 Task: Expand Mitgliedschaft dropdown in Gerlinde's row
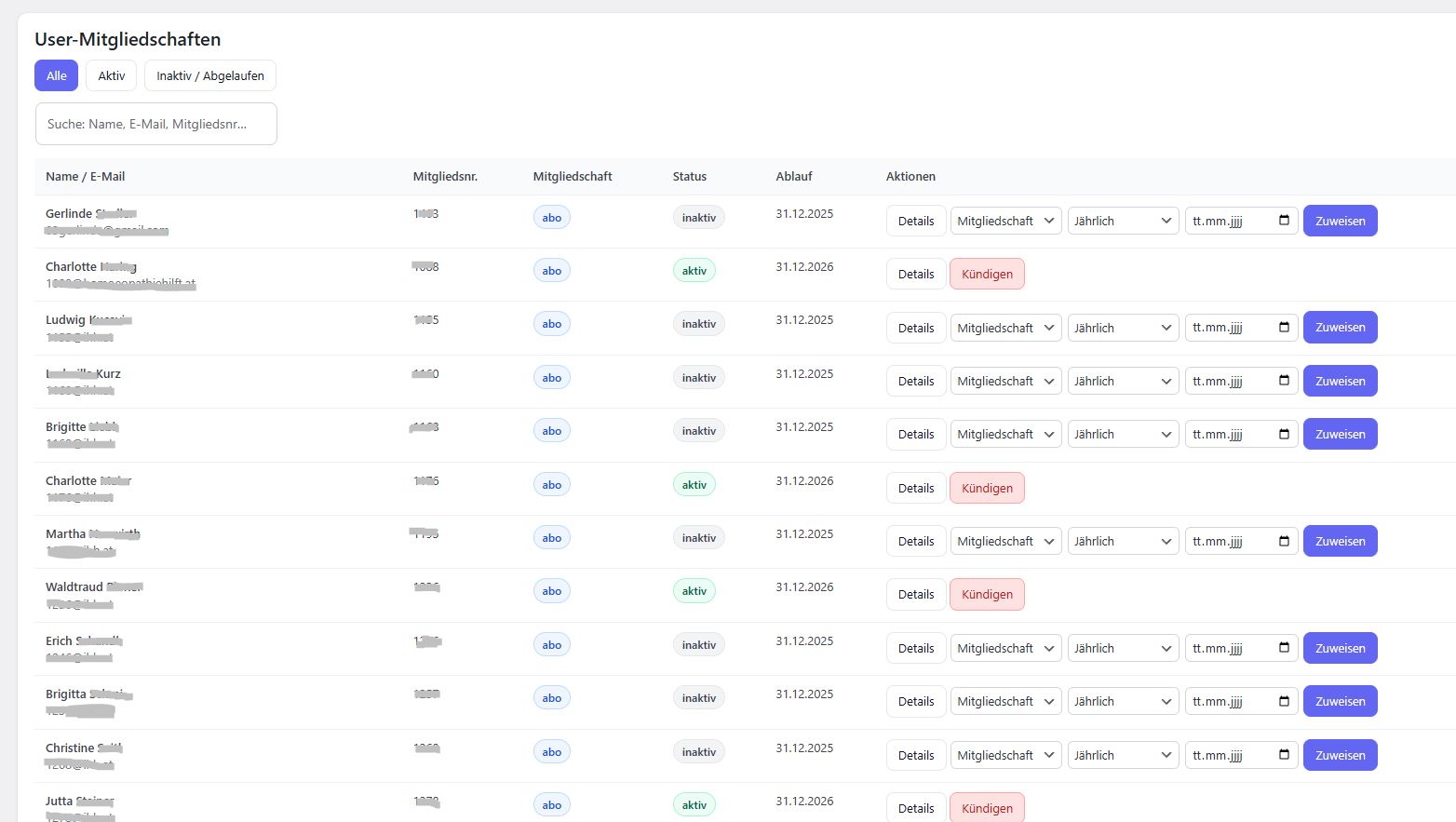click(1005, 221)
